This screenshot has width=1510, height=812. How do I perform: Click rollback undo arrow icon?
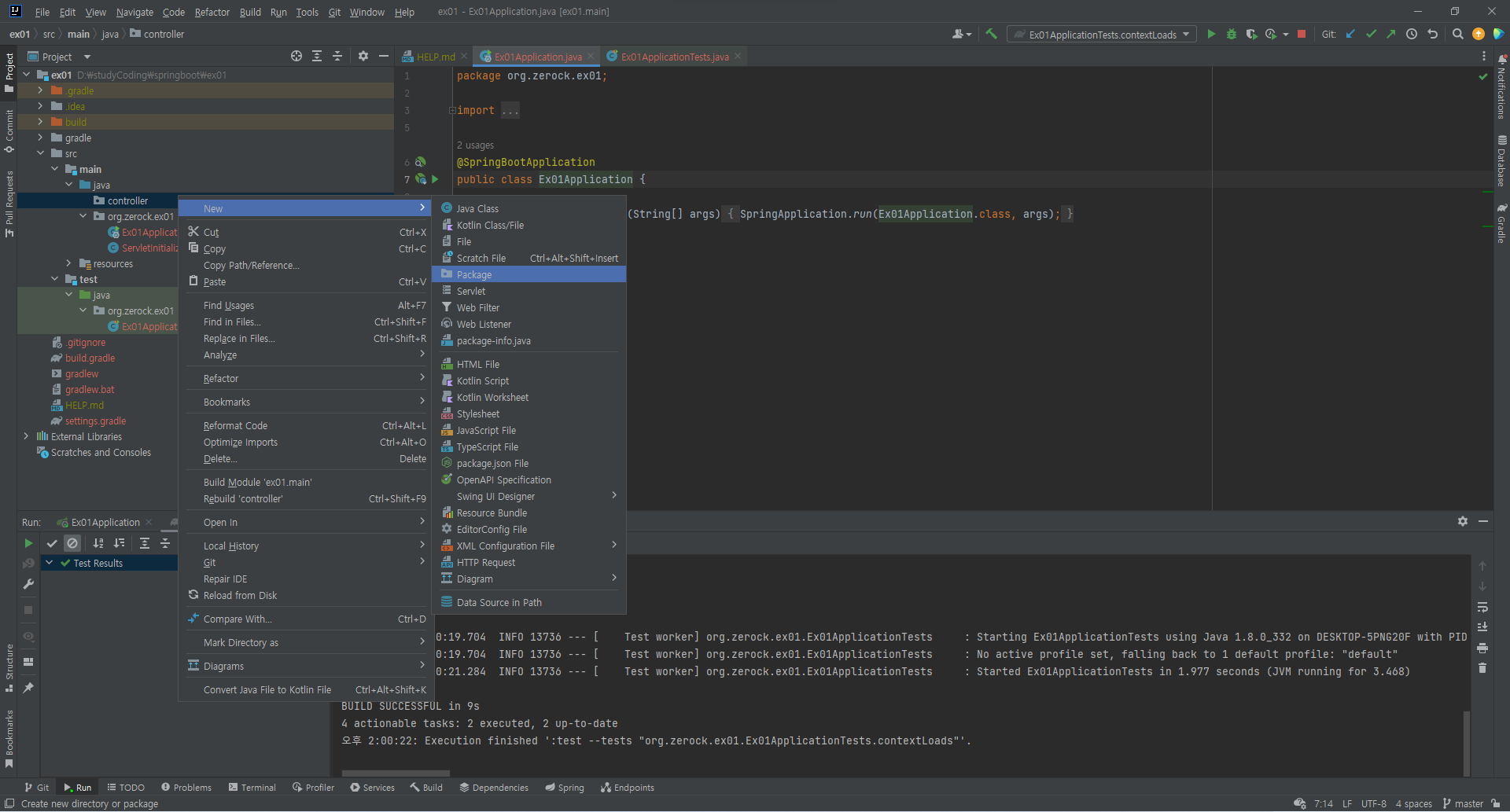(1432, 34)
